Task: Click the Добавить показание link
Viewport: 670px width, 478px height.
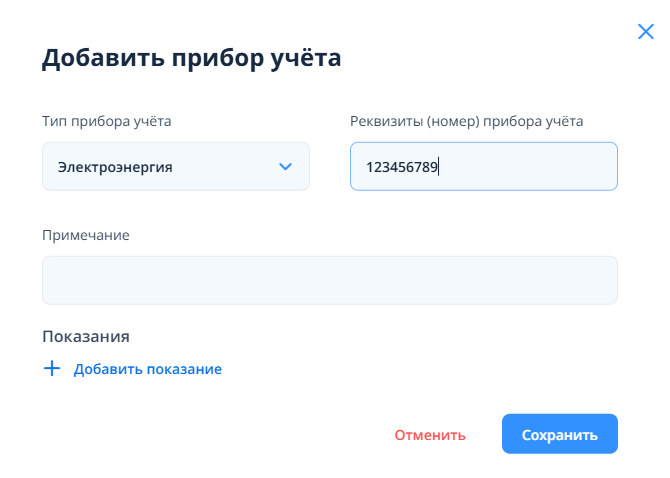Action: tap(147, 369)
